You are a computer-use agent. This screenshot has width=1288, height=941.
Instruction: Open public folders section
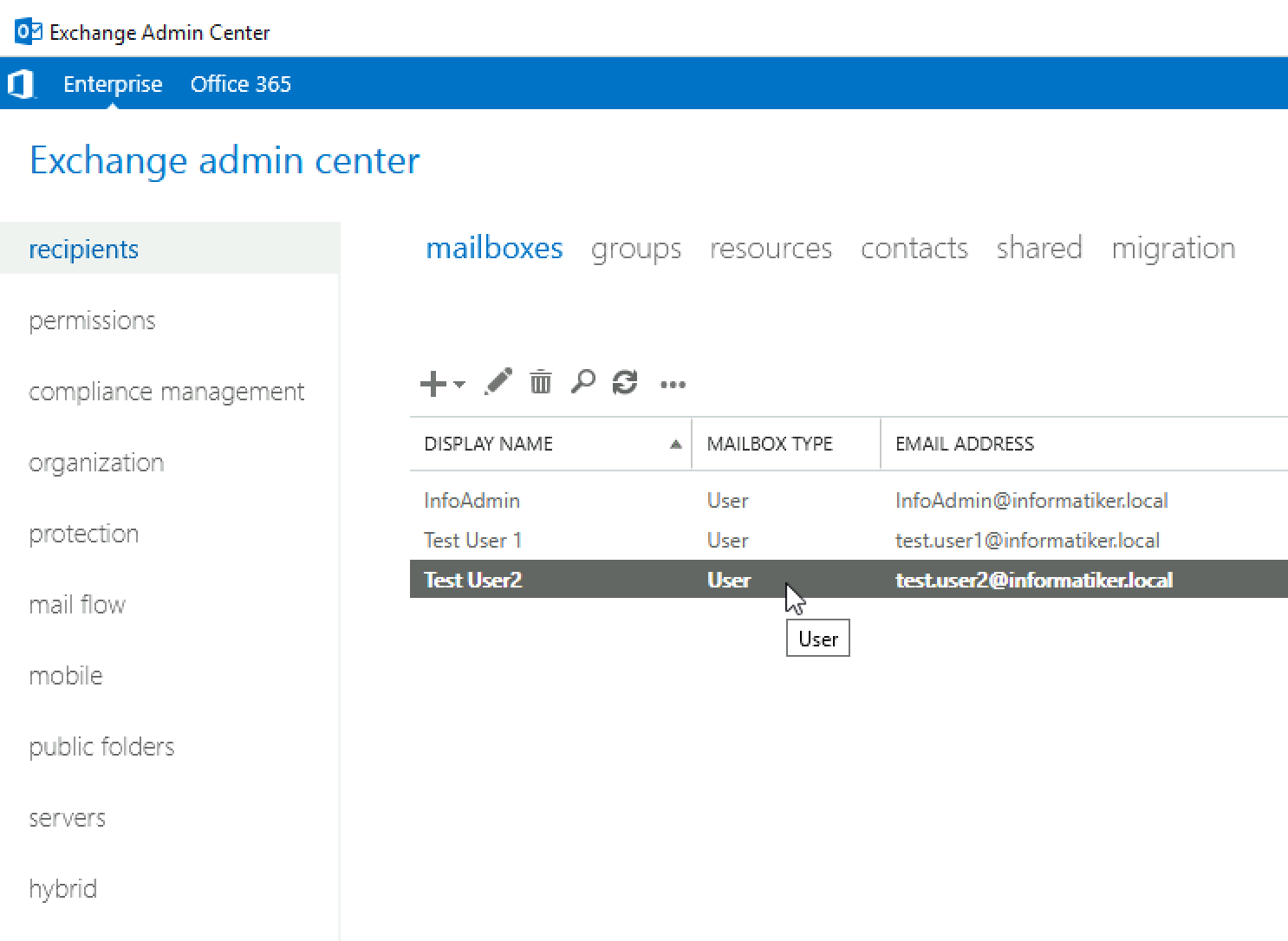101,747
